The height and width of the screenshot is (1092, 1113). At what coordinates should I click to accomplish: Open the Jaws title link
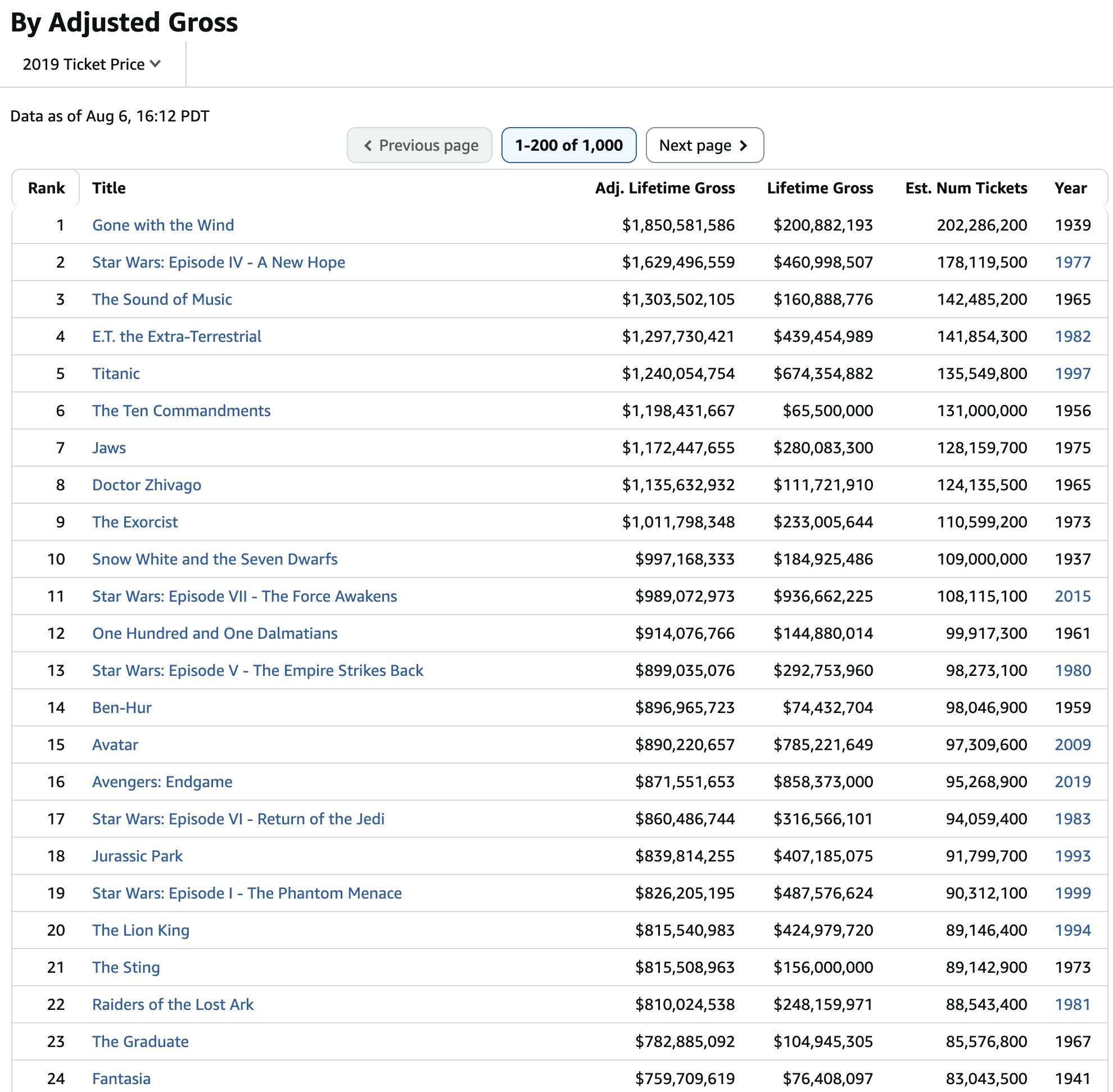(109, 448)
